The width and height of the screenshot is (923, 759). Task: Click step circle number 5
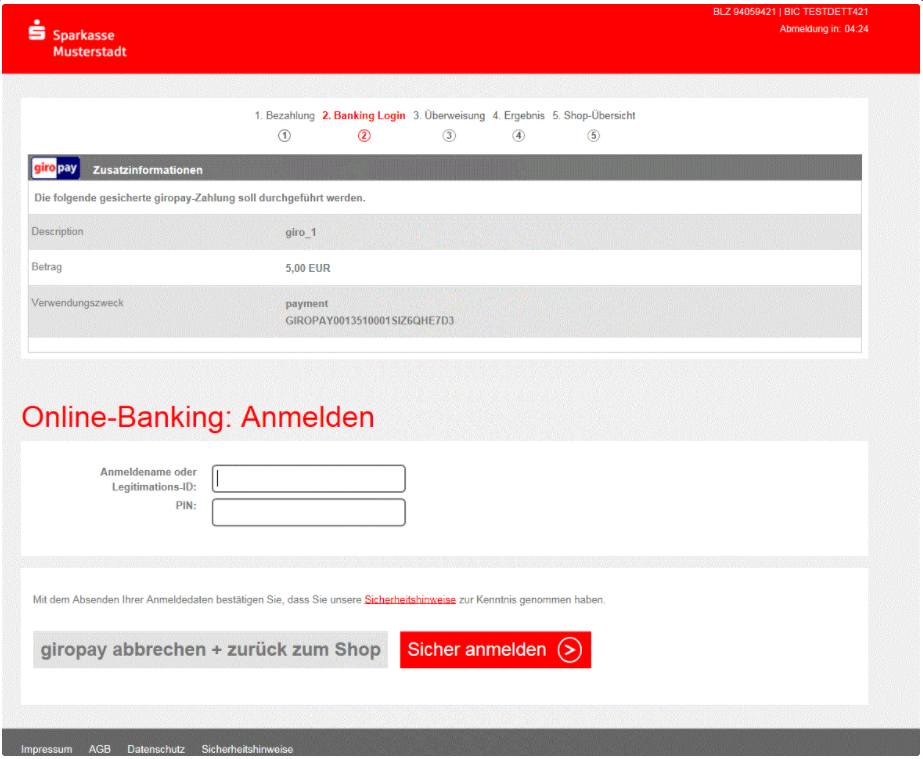(x=593, y=135)
